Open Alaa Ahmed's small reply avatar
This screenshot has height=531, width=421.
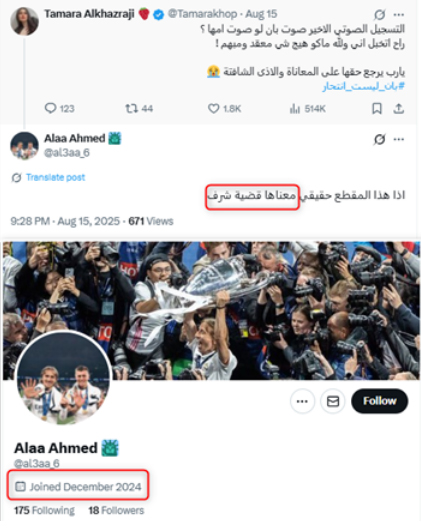(24, 146)
